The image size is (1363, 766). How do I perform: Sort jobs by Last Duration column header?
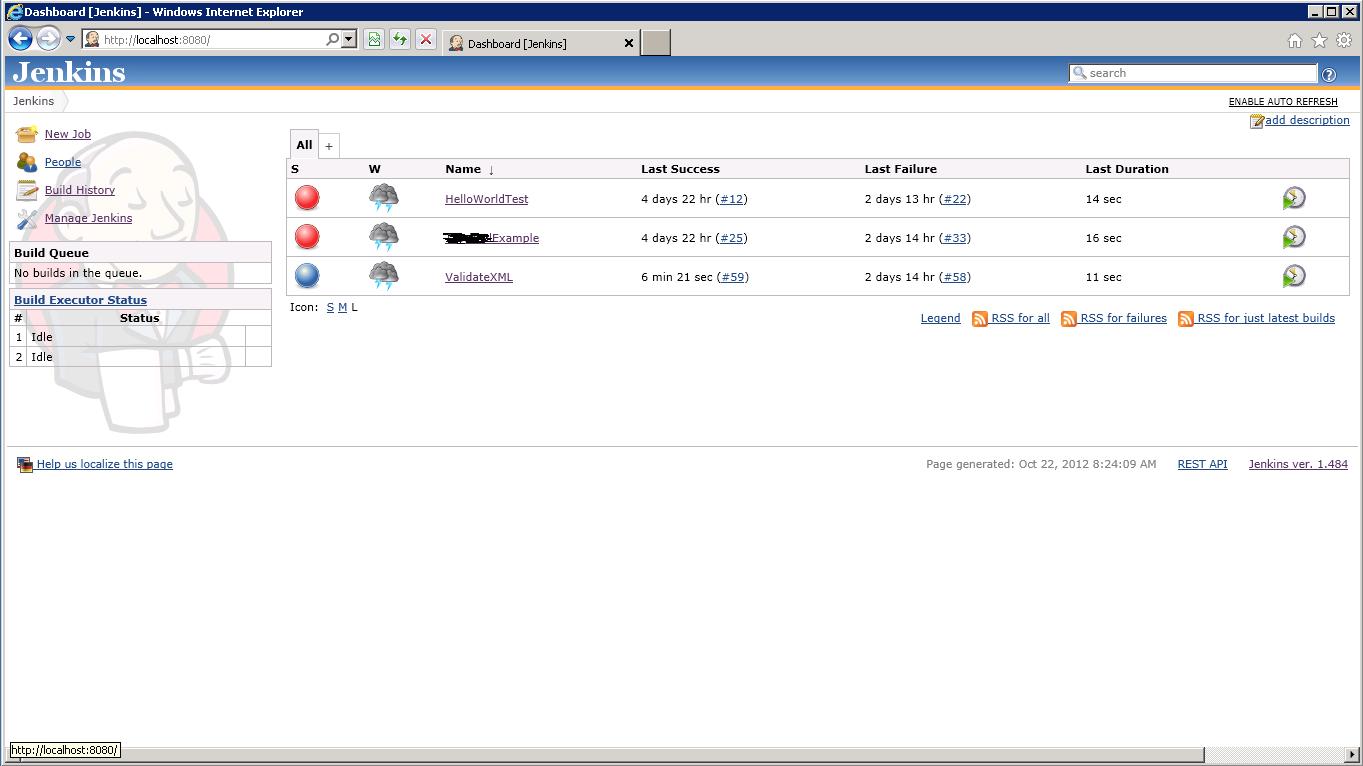(x=1127, y=169)
